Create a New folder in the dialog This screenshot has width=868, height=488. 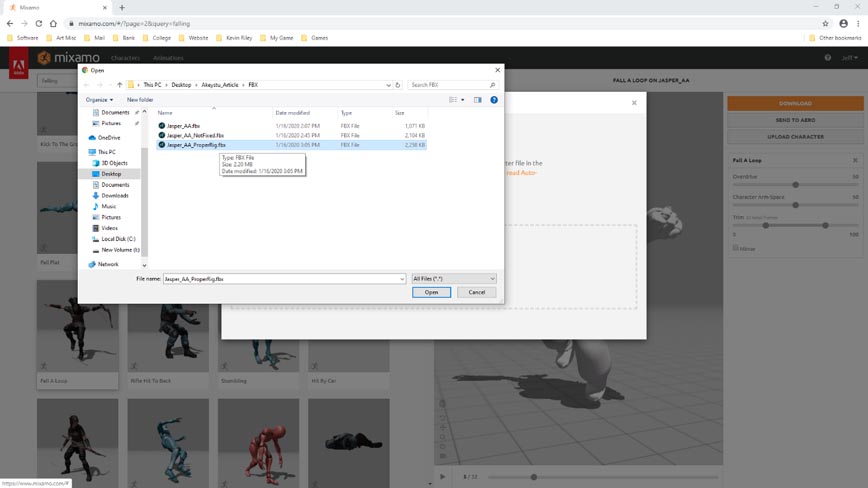point(140,100)
